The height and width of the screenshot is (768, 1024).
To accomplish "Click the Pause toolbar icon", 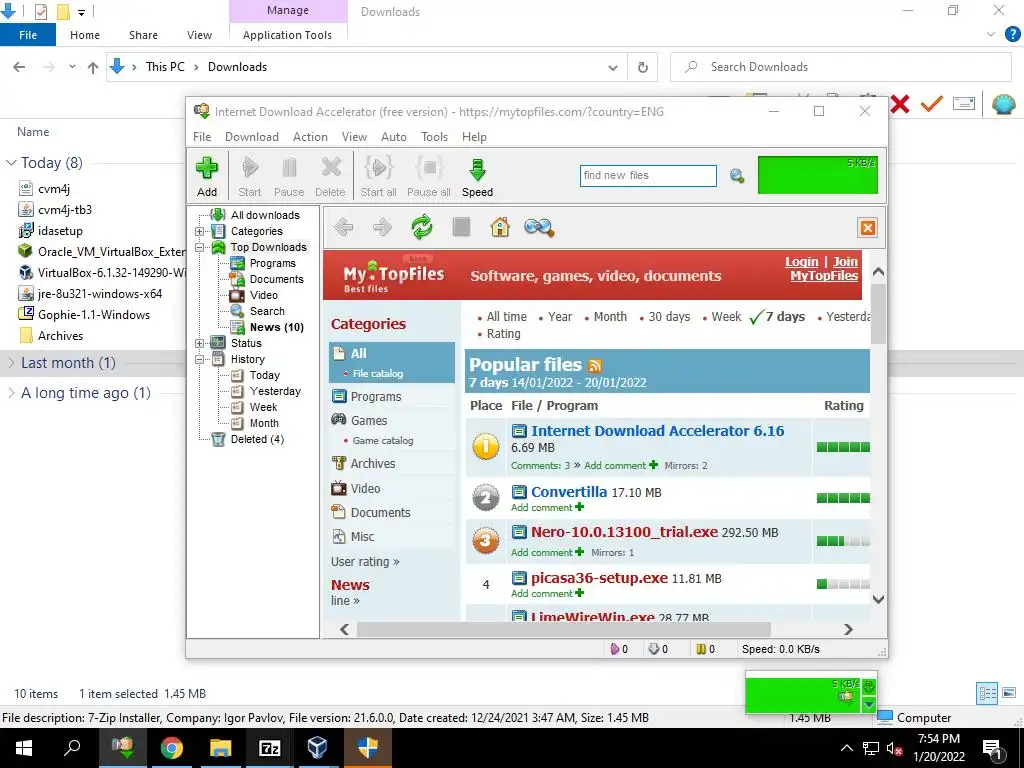I will [289, 168].
